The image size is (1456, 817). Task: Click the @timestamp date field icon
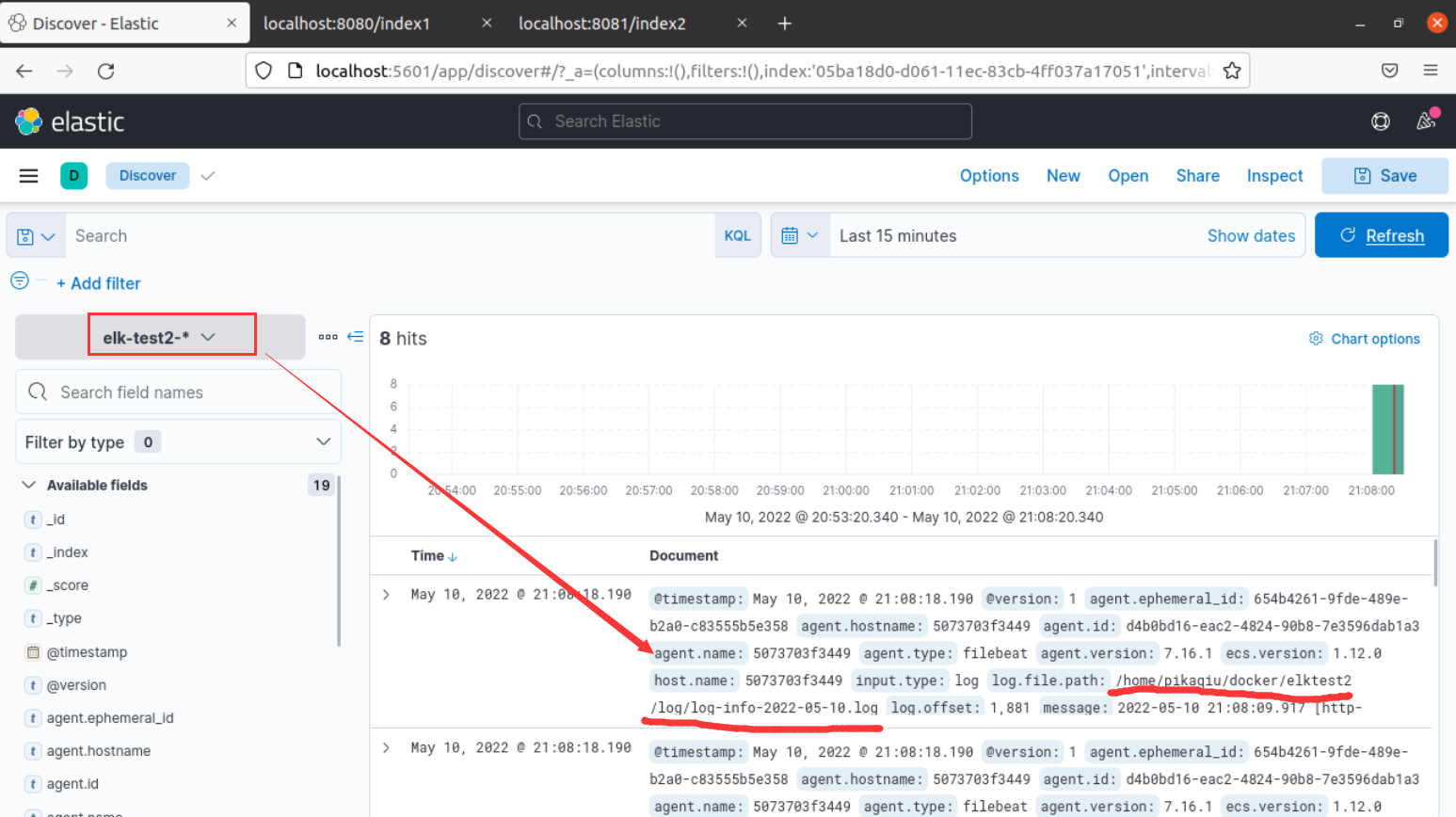[x=33, y=652]
